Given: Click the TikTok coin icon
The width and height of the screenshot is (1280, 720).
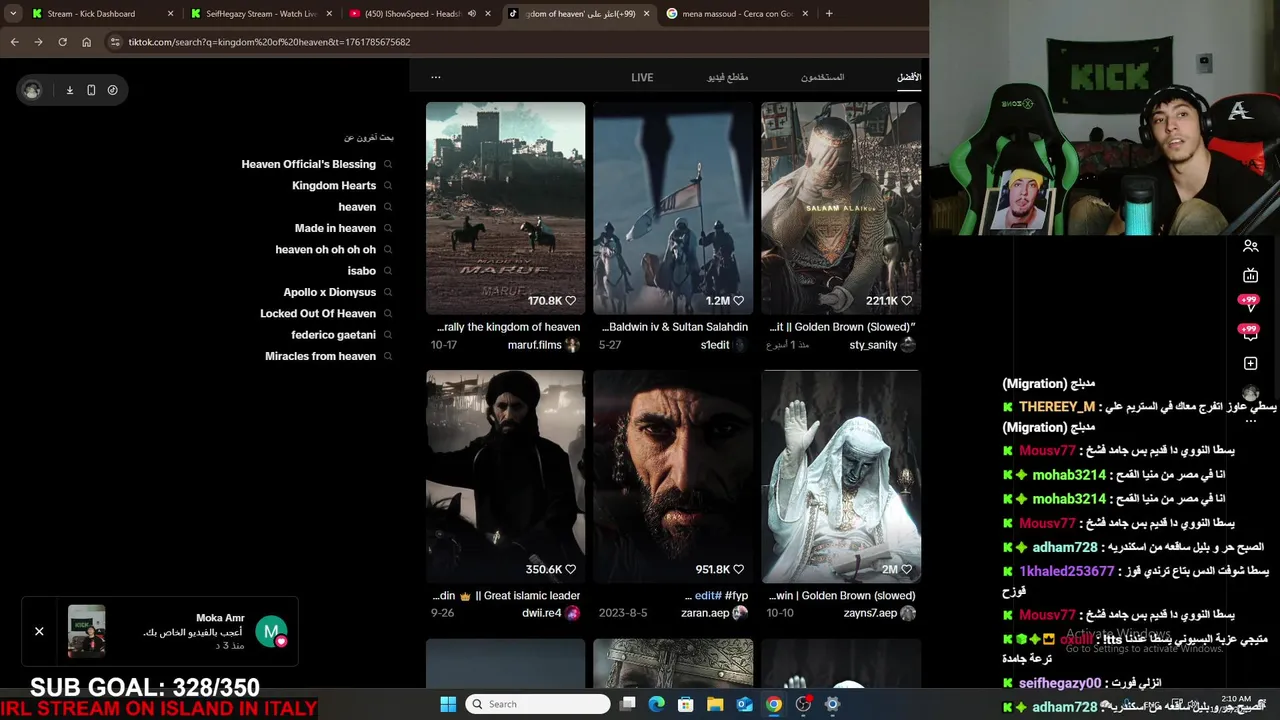Looking at the screenshot, I should (x=112, y=90).
